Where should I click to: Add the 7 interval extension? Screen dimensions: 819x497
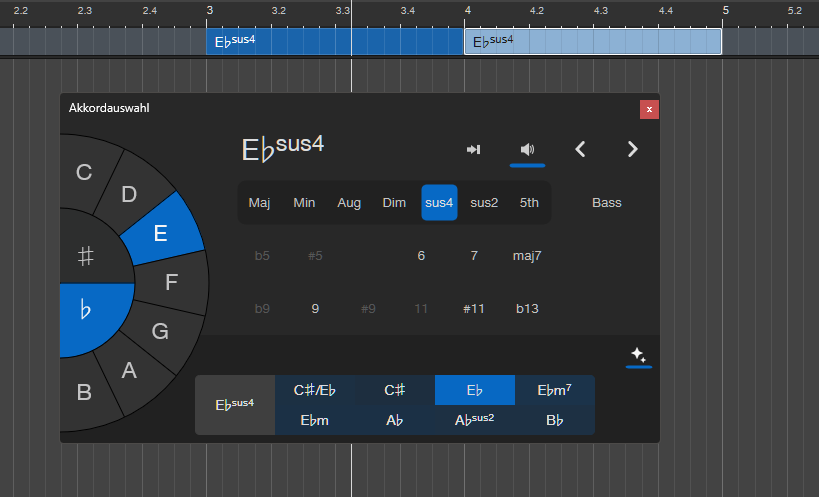point(474,256)
